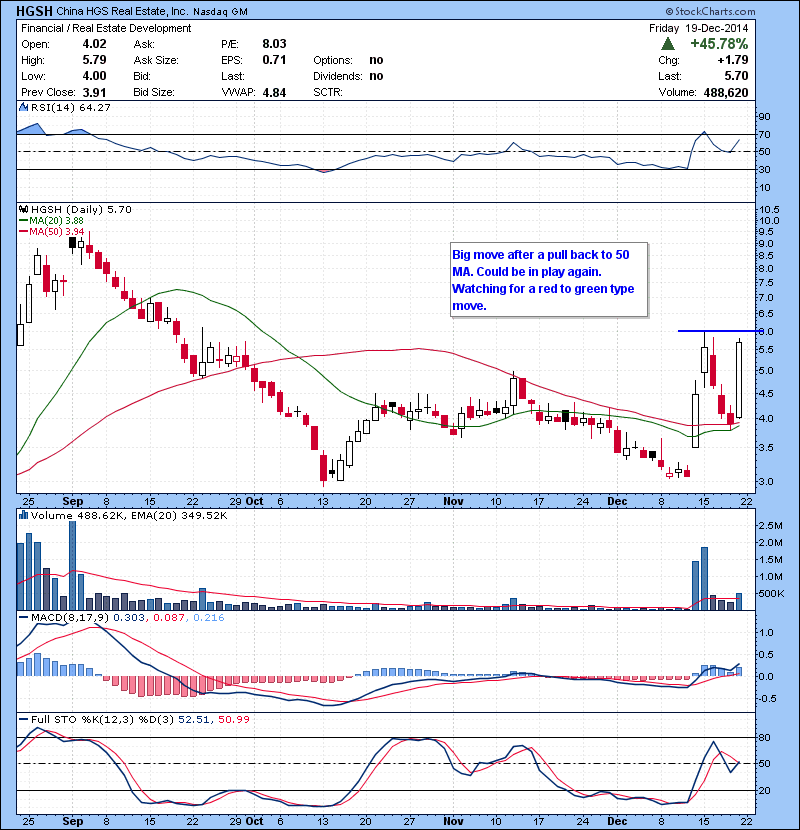Image resolution: width=800 pixels, height=830 pixels.
Task: Click the Volume value 488,620
Action: [x=726, y=93]
